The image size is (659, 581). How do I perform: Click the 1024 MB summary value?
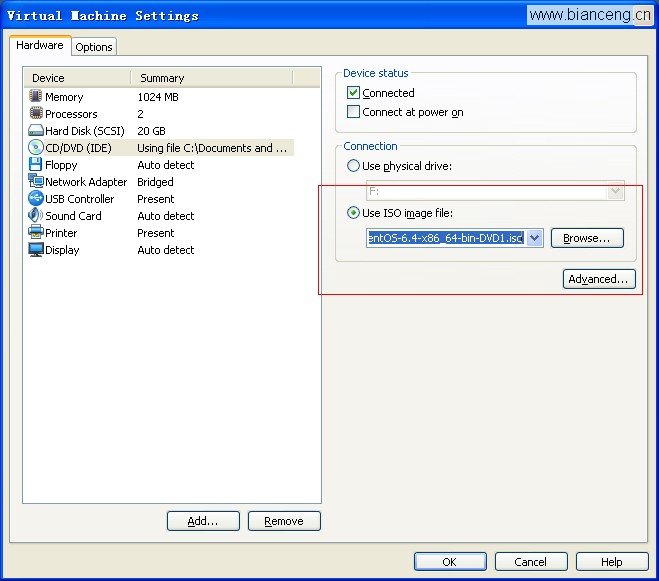158,97
